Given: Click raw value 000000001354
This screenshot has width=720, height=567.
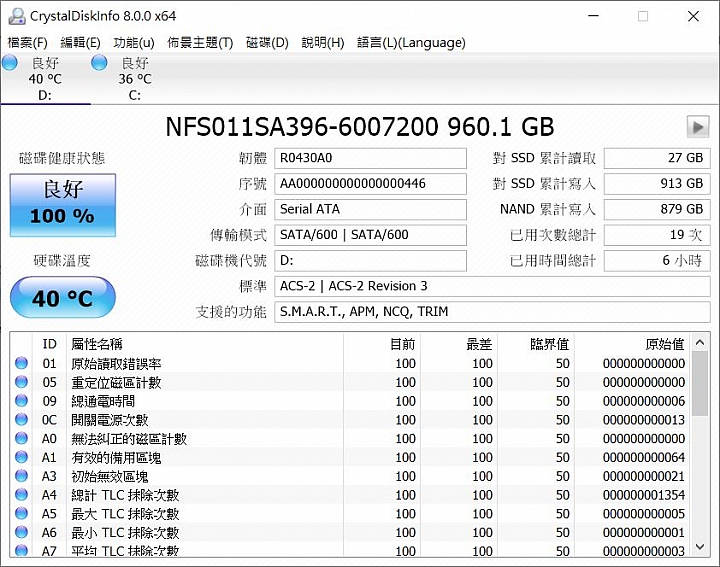Looking at the screenshot, I should [644, 495].
